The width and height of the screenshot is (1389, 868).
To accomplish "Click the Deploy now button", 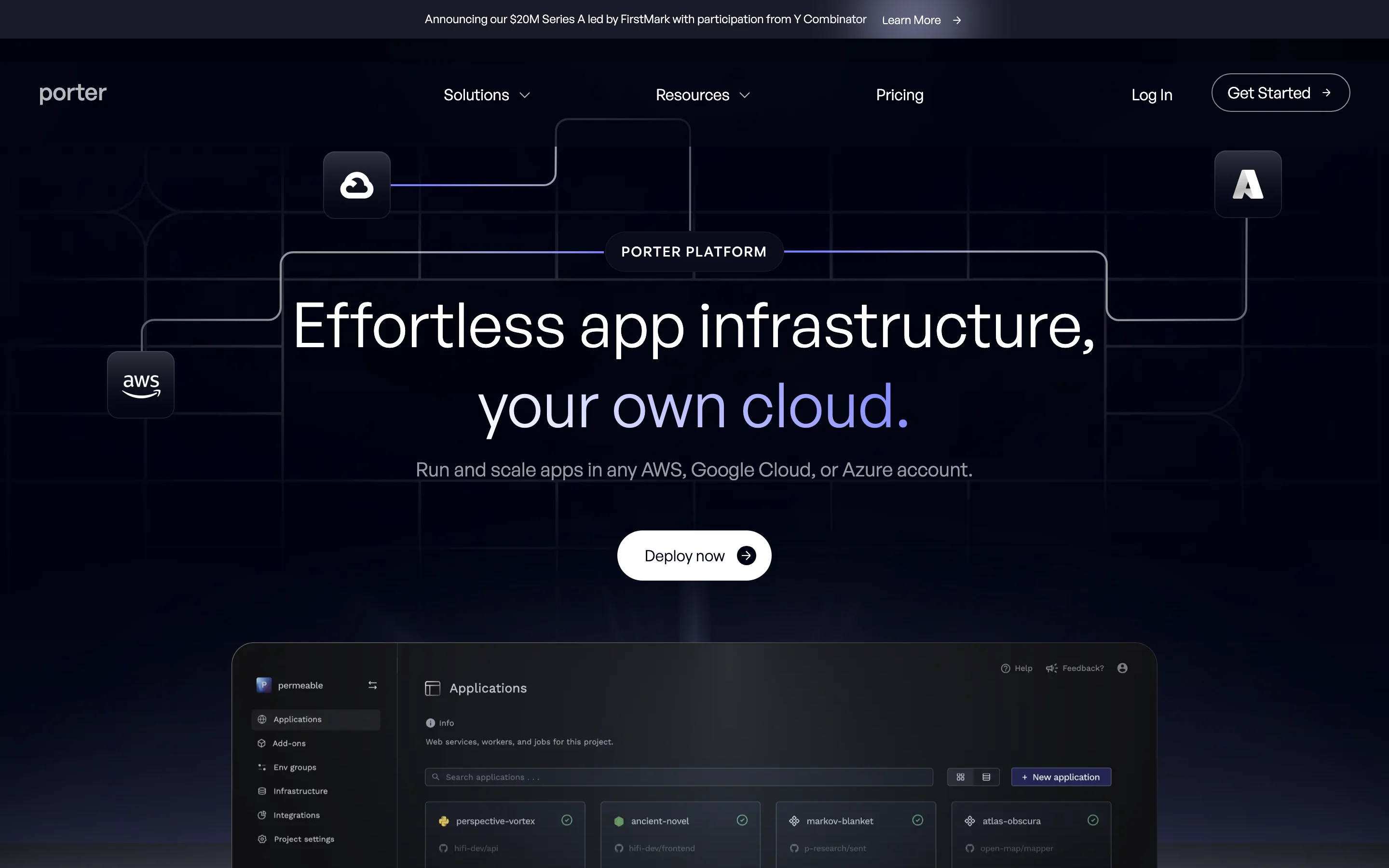I will point(694,555).
